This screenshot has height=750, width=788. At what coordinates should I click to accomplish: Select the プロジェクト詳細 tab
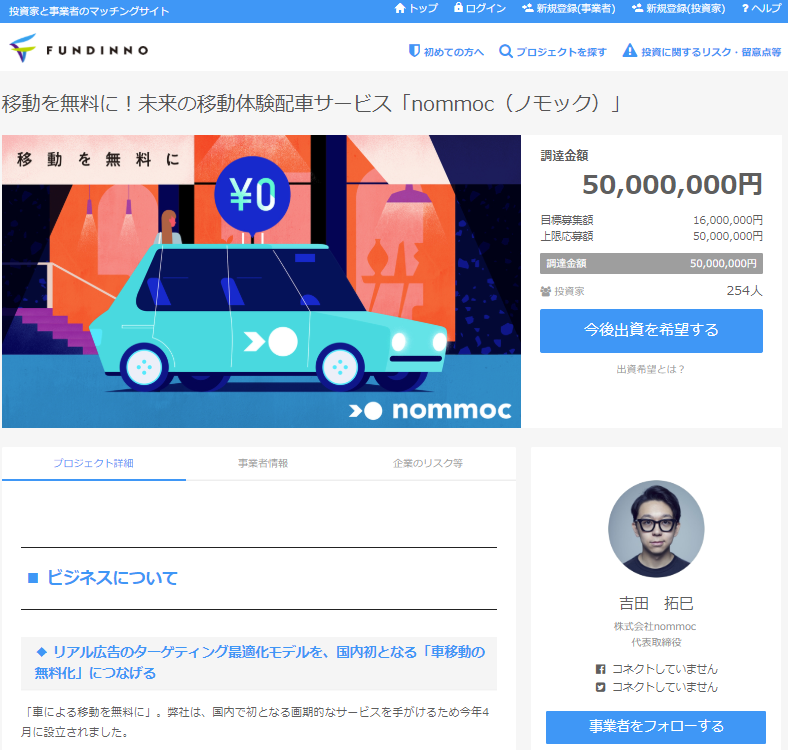94,463
